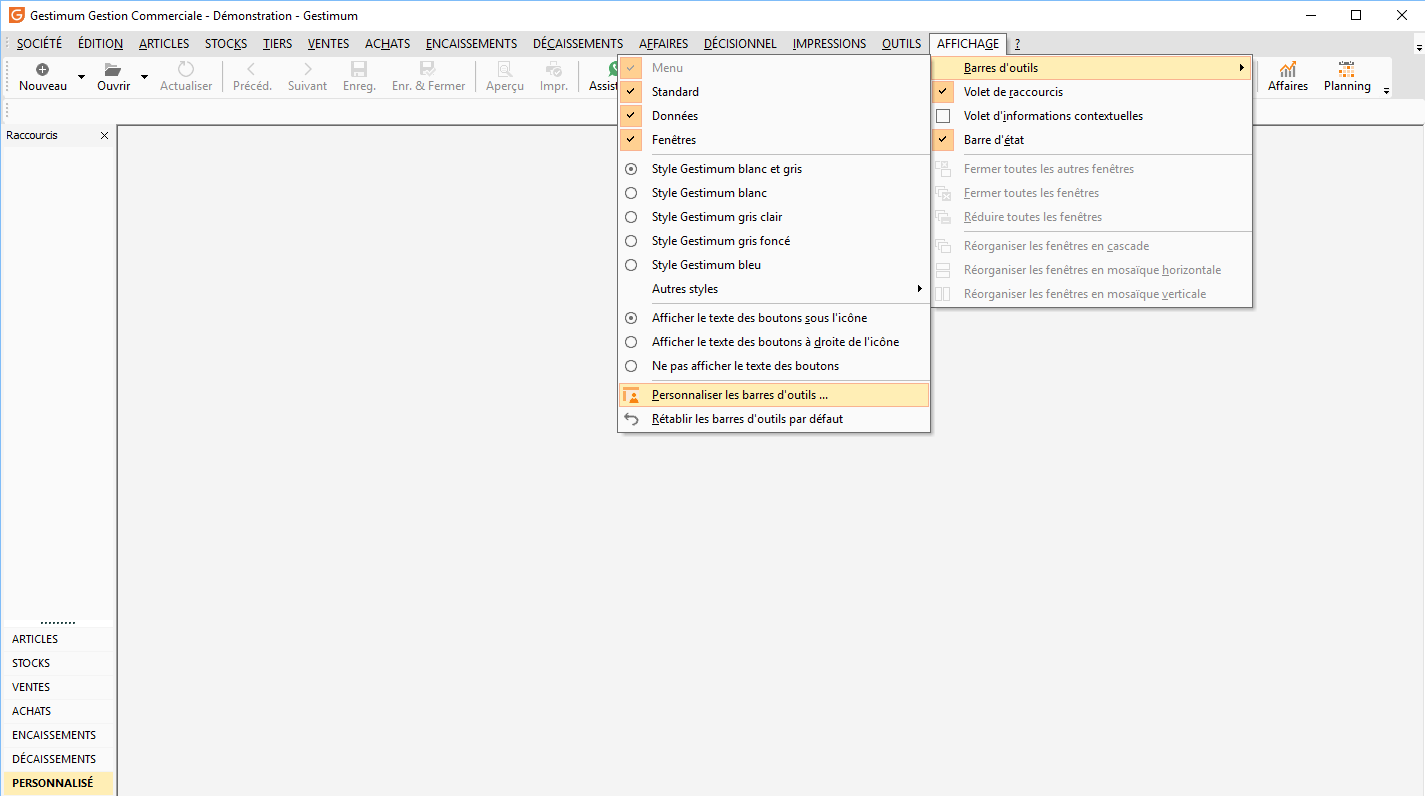Choose Personnaliser les barres d'outils entry
The image size is (1425, 796).
[774, 395]
